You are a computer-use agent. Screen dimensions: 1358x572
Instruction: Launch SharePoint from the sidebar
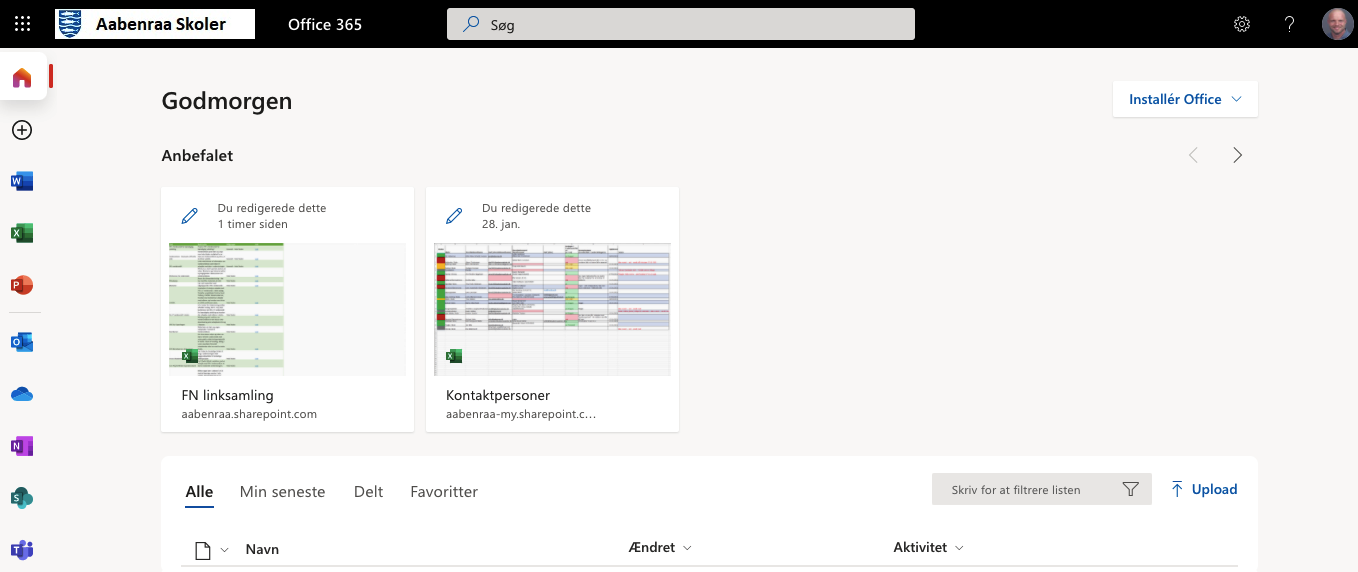22,498
